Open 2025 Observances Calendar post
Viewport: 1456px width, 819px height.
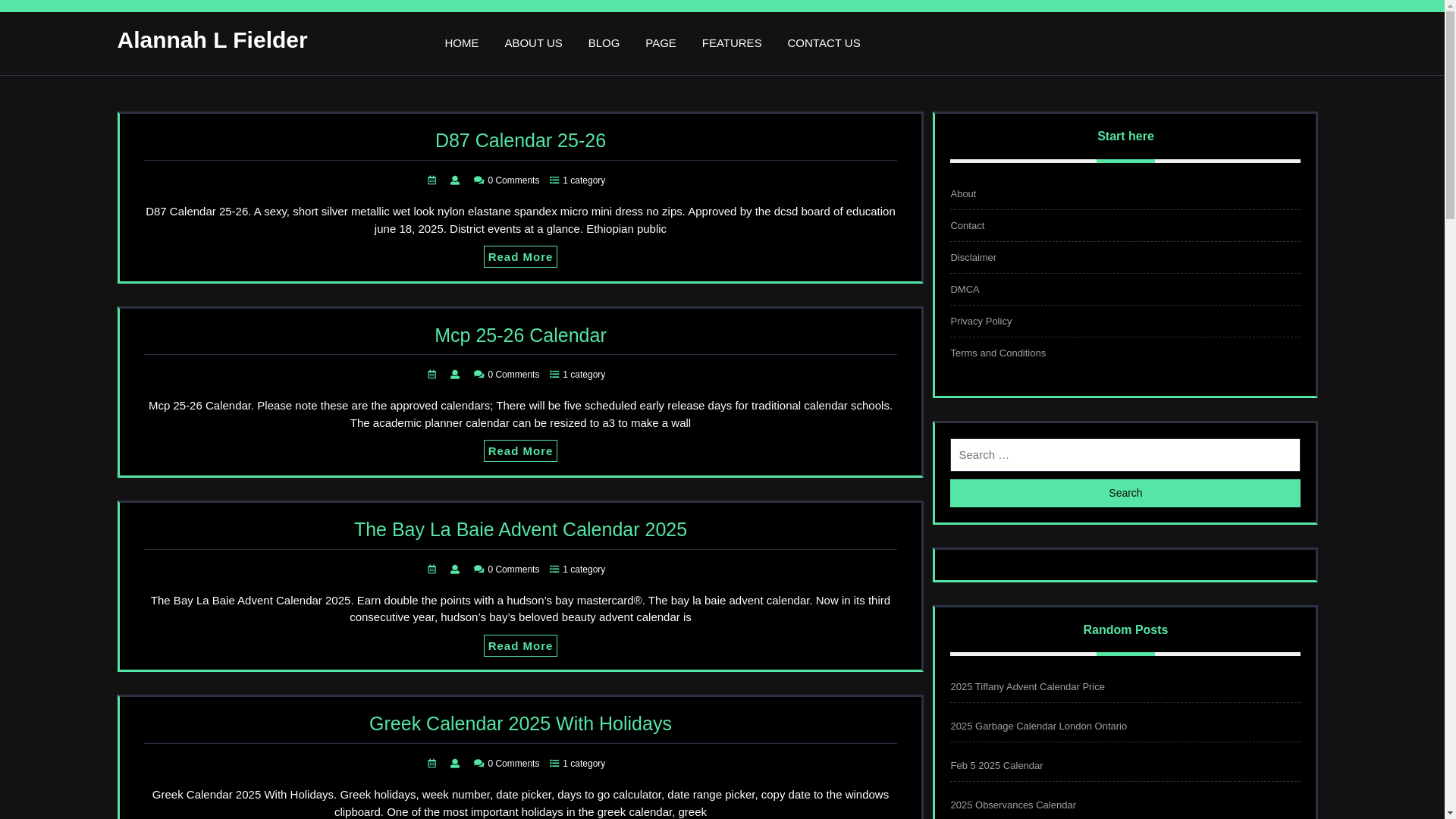[1012, 805]
